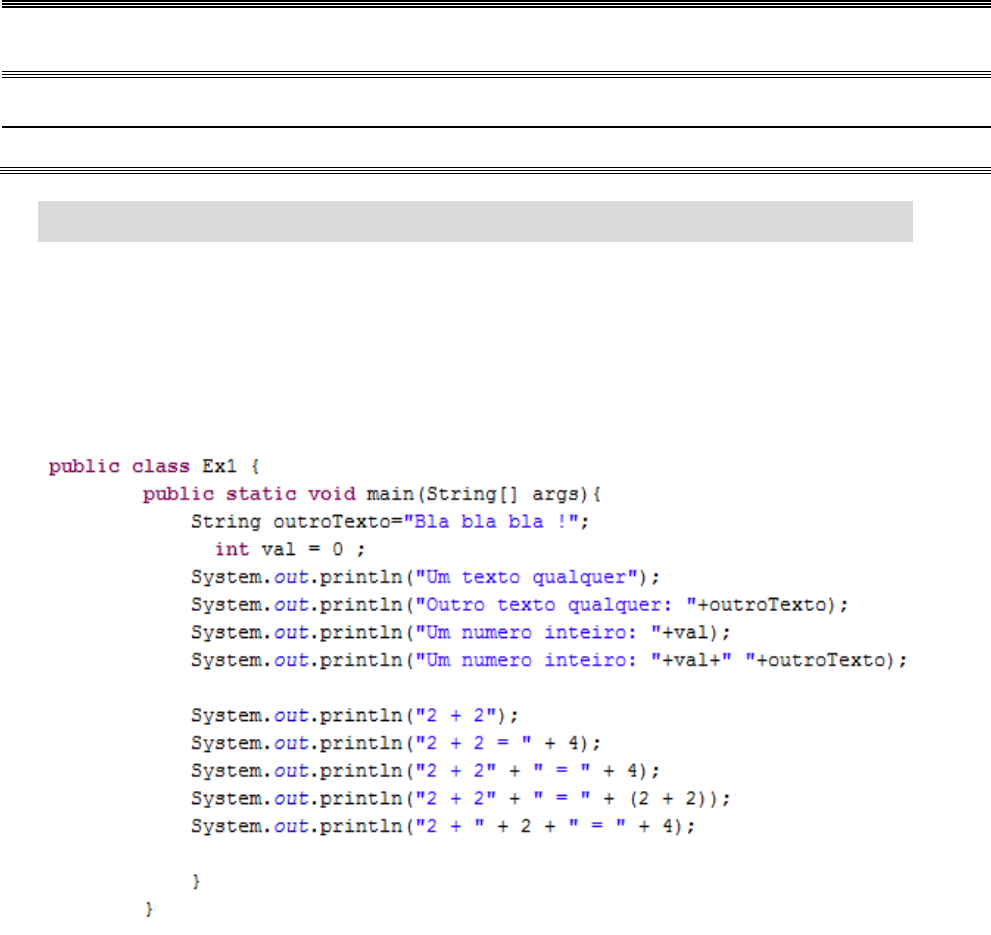Click the final closing brace of class
Viewport: 991px width, 935px height.
[x=149, y=909]
